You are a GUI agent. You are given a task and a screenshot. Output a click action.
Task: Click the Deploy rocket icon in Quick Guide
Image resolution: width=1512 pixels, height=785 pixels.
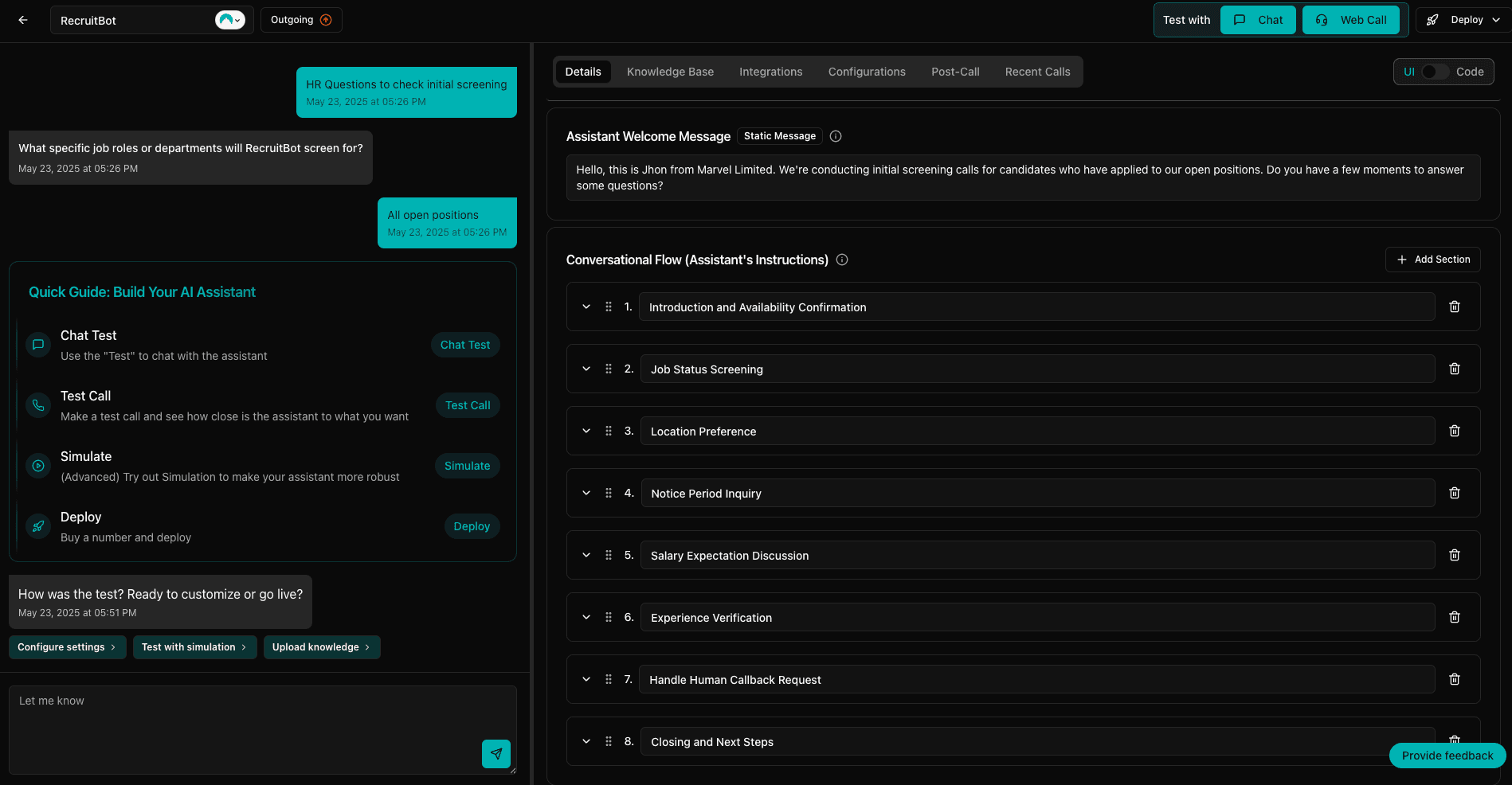pos(37,525)
